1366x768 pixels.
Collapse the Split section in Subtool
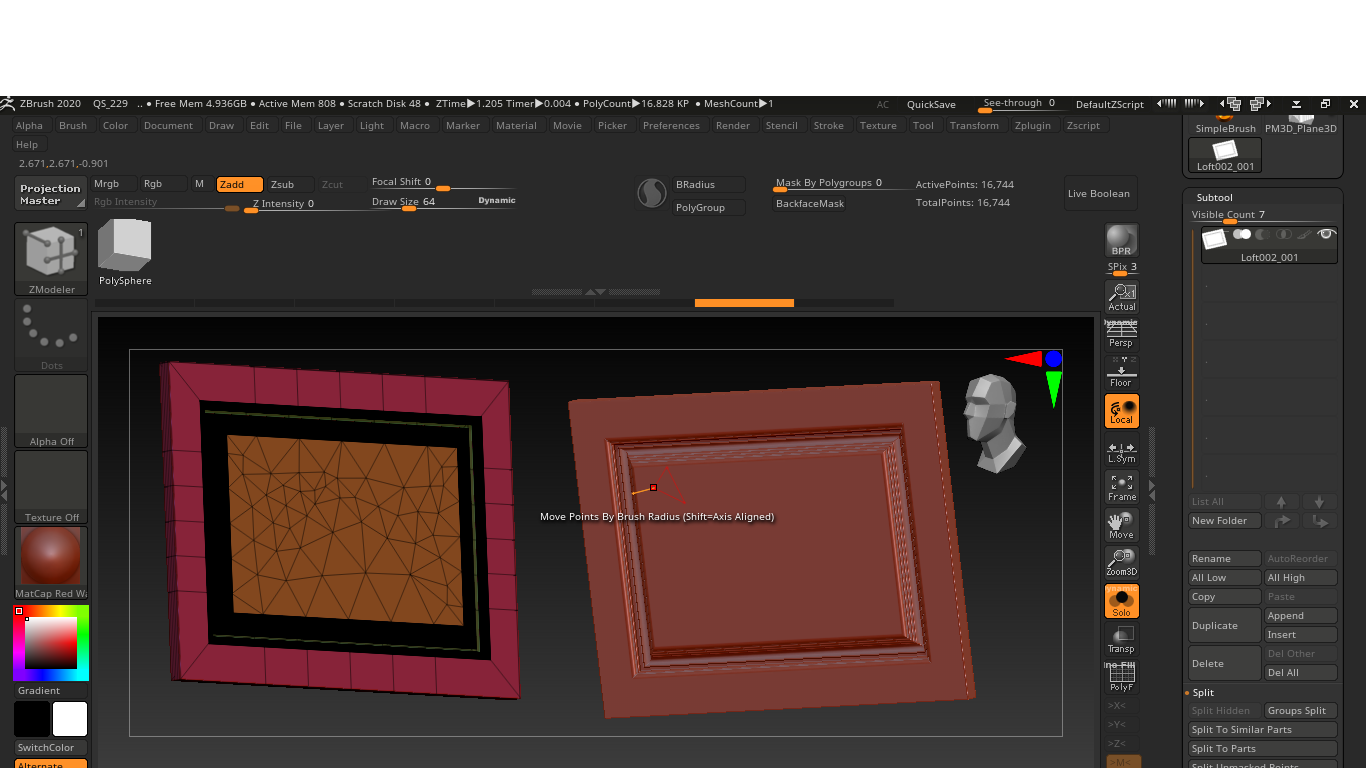point(1203,692)
